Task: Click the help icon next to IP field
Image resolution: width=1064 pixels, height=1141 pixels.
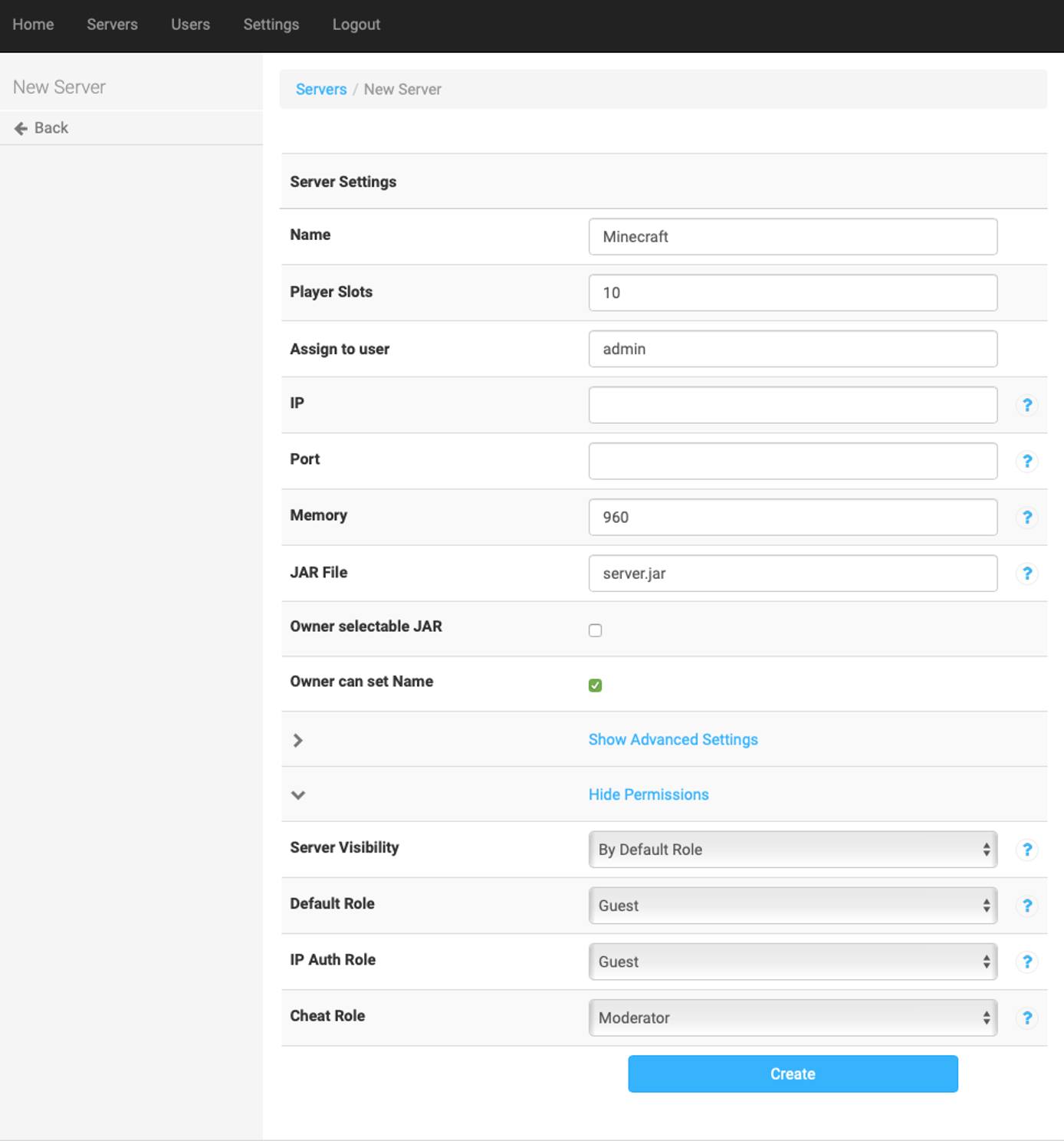Action: (x=1026, y=404)
